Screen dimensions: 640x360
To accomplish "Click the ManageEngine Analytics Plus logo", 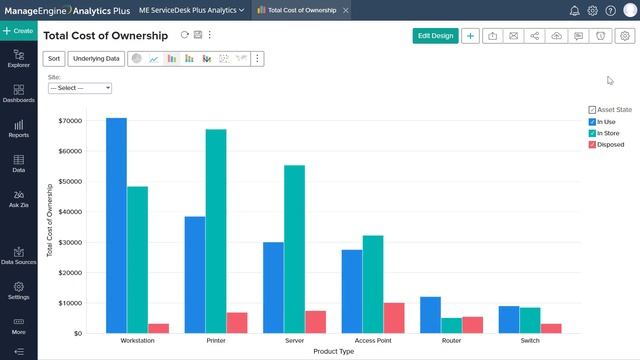I will click(x=67, y=11).
